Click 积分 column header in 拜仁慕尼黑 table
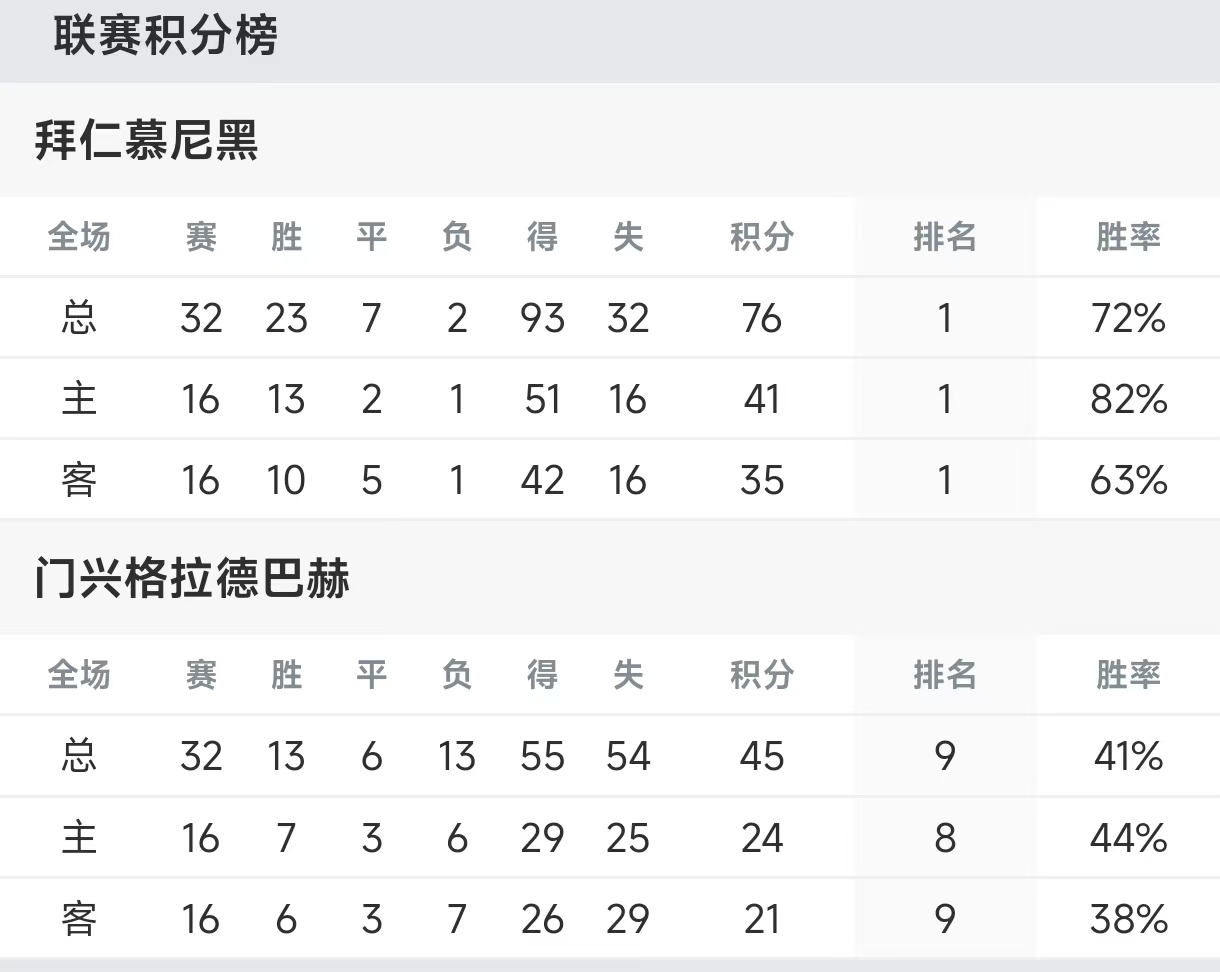The width and height of the screenshot is (1220, 972). pos(762,237)
